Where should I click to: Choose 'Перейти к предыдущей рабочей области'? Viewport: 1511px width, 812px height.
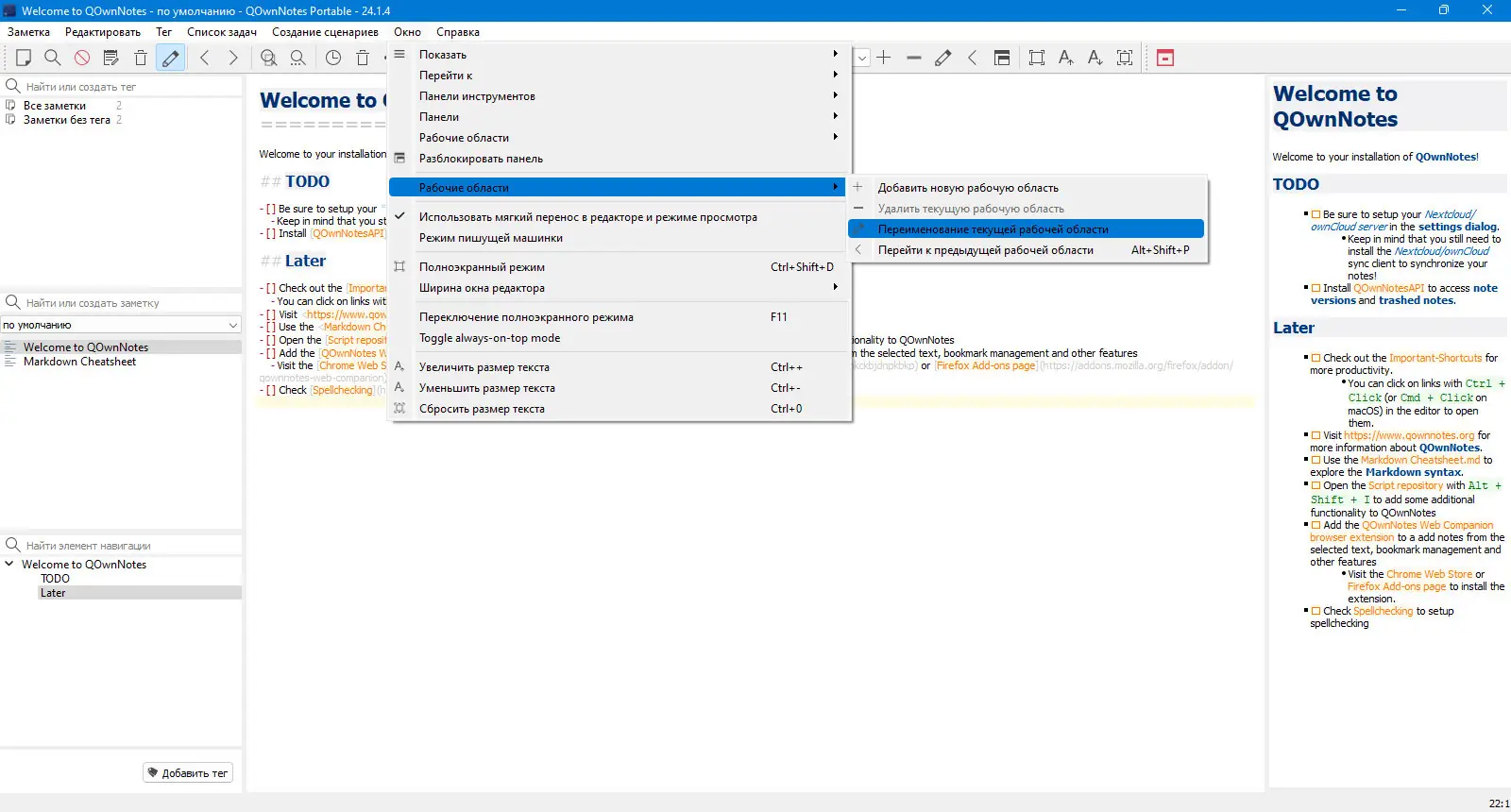pos(1027,250)
